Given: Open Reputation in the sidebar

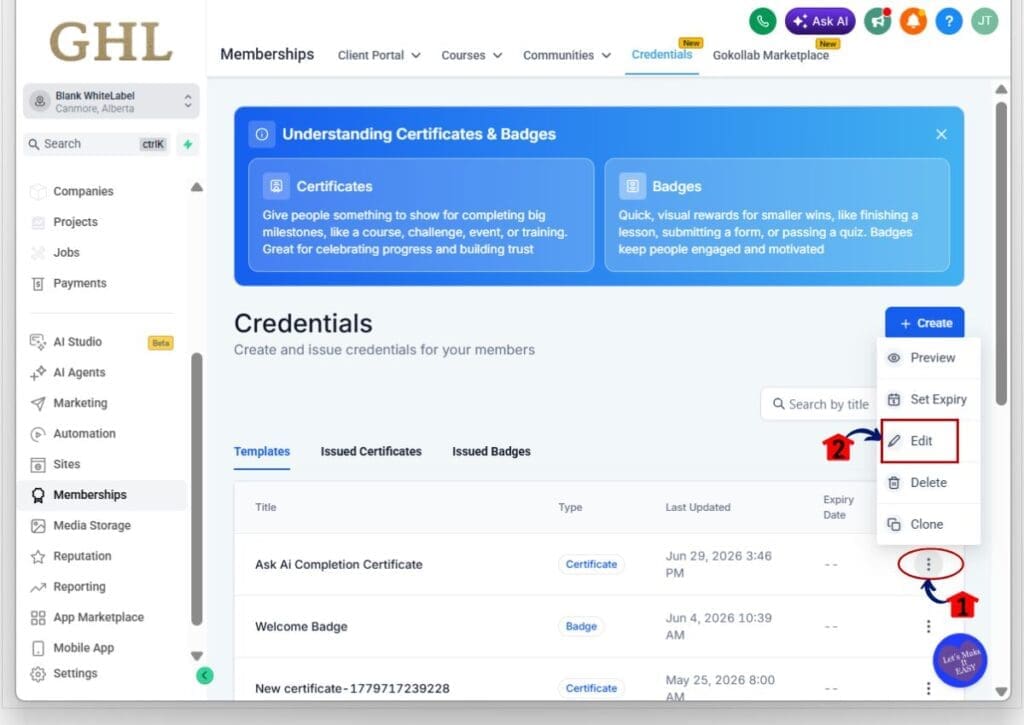Looking at the screenshot, I should 82,556.
